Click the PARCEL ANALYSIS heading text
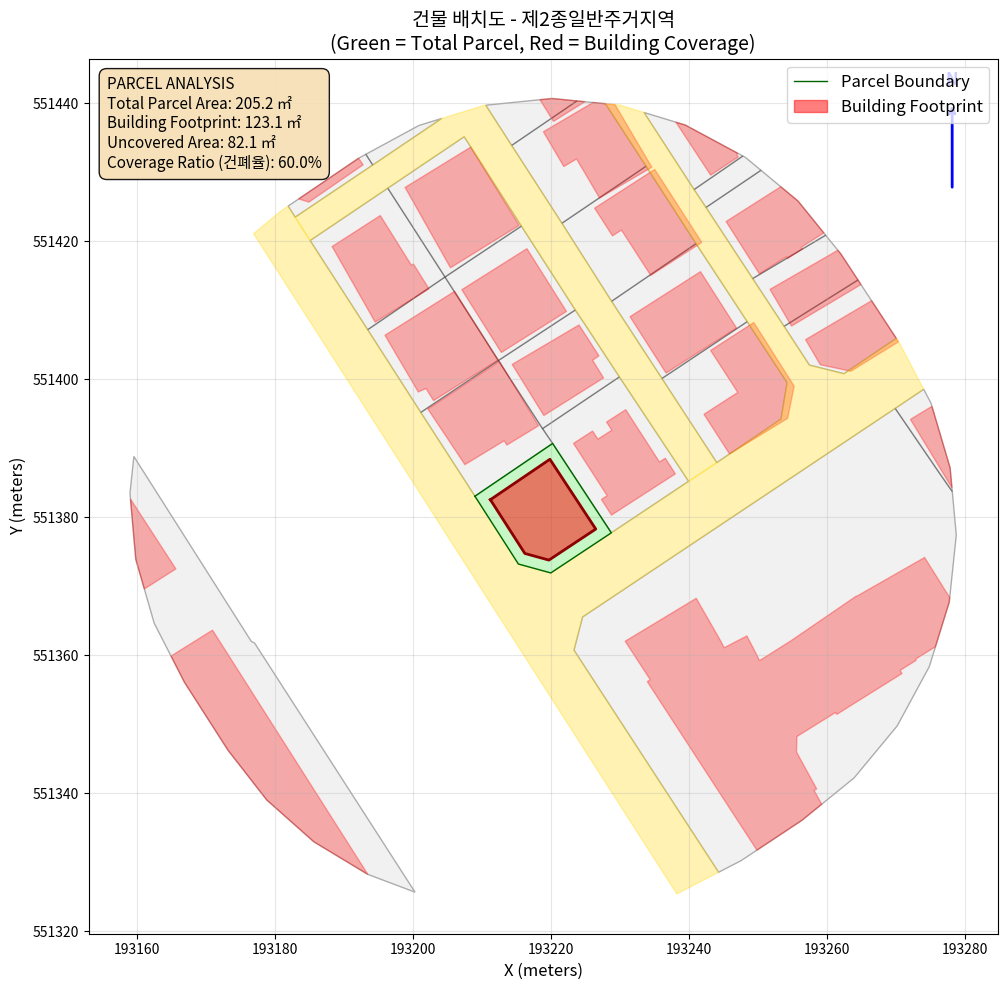 click(x=170, y=84)
